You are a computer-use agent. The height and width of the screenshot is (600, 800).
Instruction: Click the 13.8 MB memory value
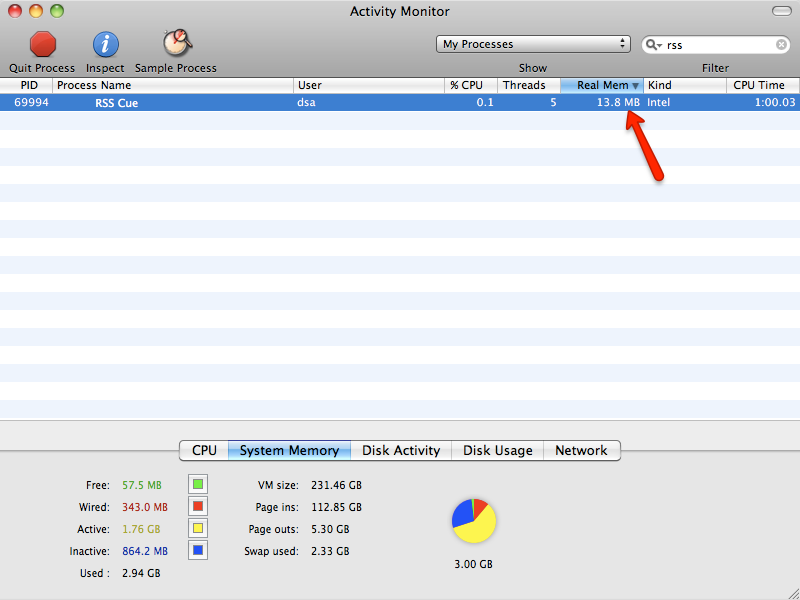(618, 103)
